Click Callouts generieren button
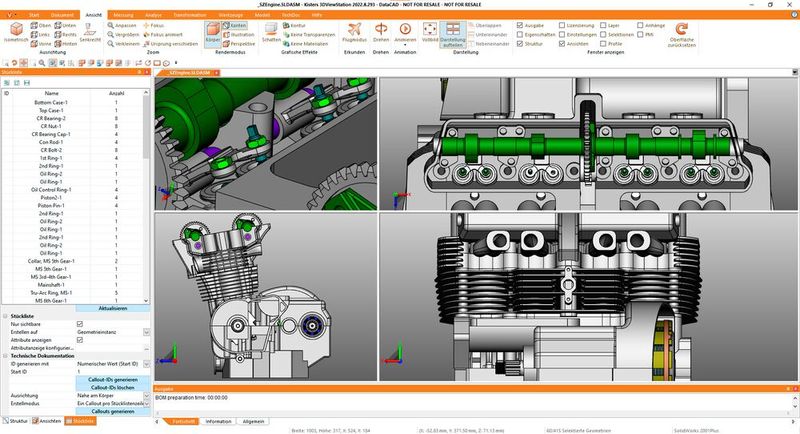The width and height of the screenshot is (800, 434). pos(112,411)
